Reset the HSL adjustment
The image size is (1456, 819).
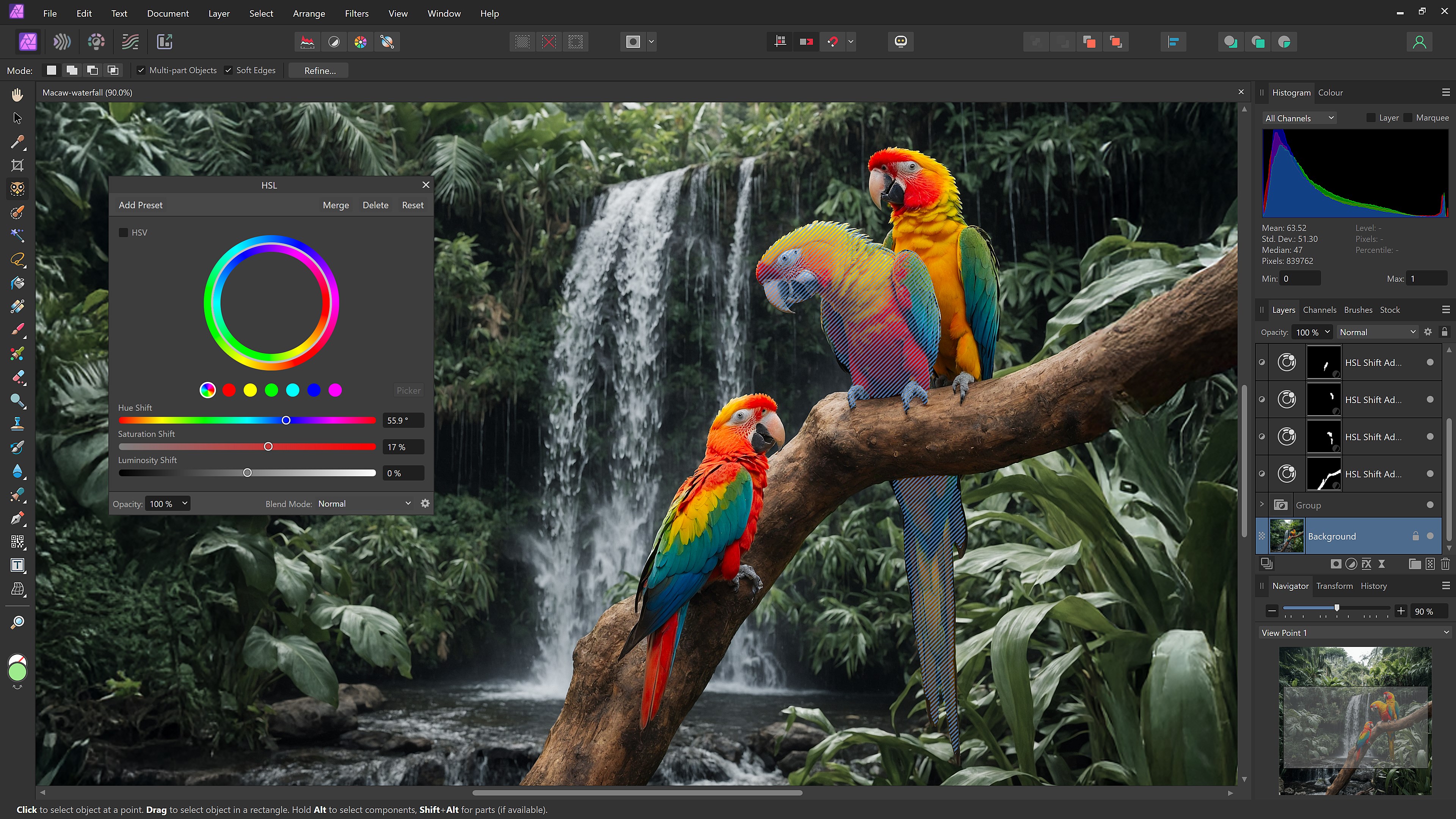coord(412,205)
